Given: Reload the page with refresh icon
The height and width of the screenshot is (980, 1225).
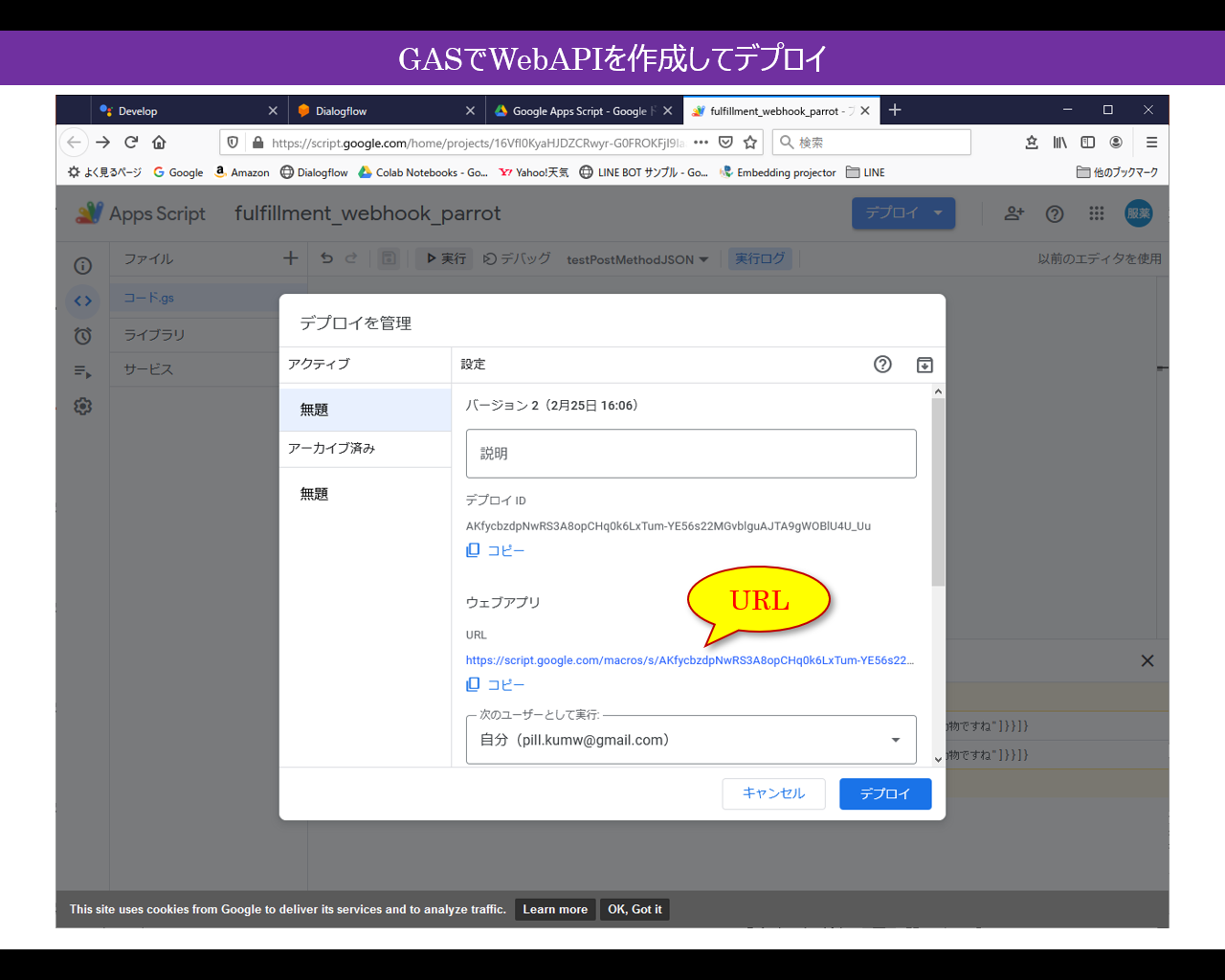Looking at the screenshot, I should tap(131, 143).
